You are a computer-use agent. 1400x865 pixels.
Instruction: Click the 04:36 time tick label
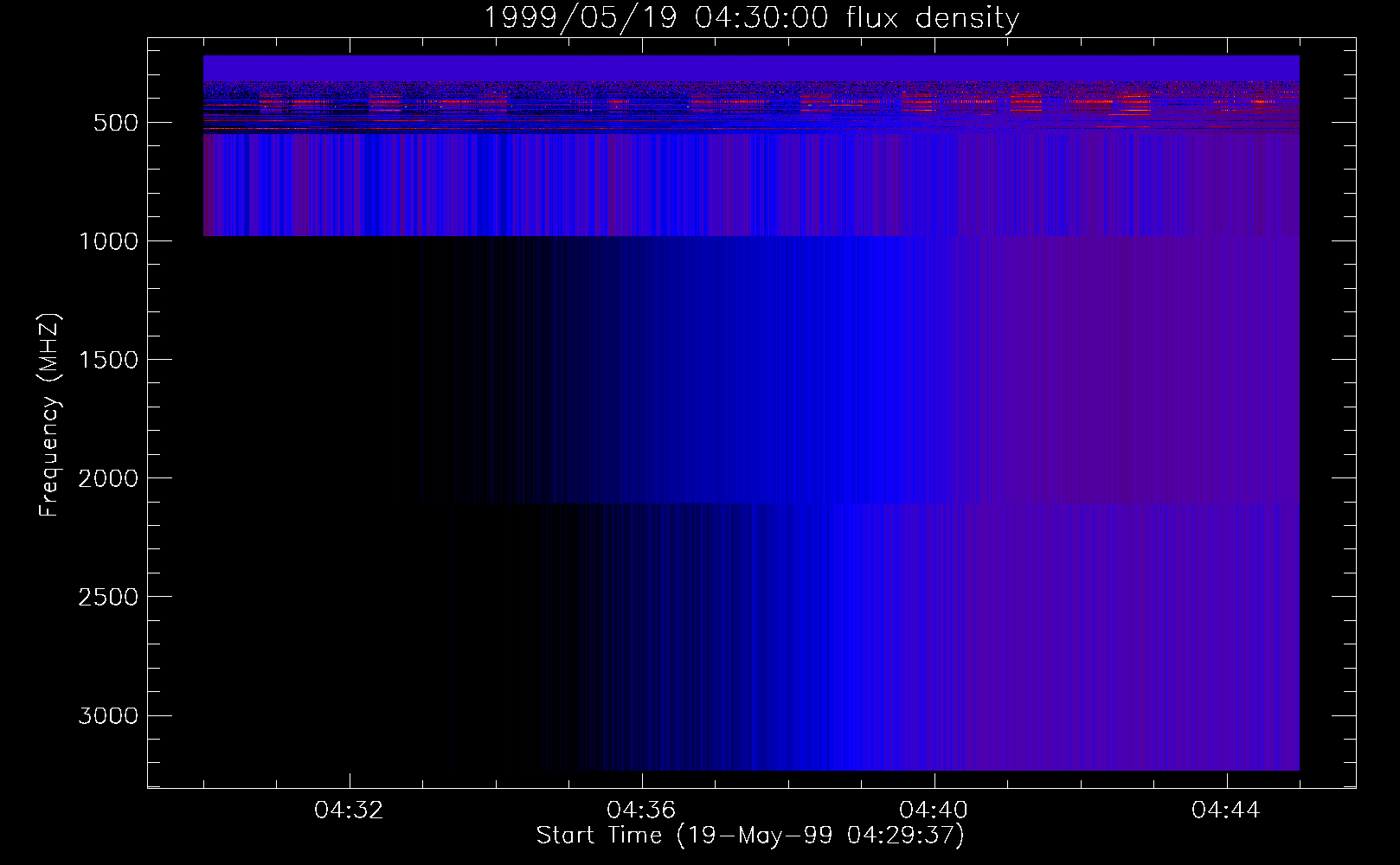[642, 811]
